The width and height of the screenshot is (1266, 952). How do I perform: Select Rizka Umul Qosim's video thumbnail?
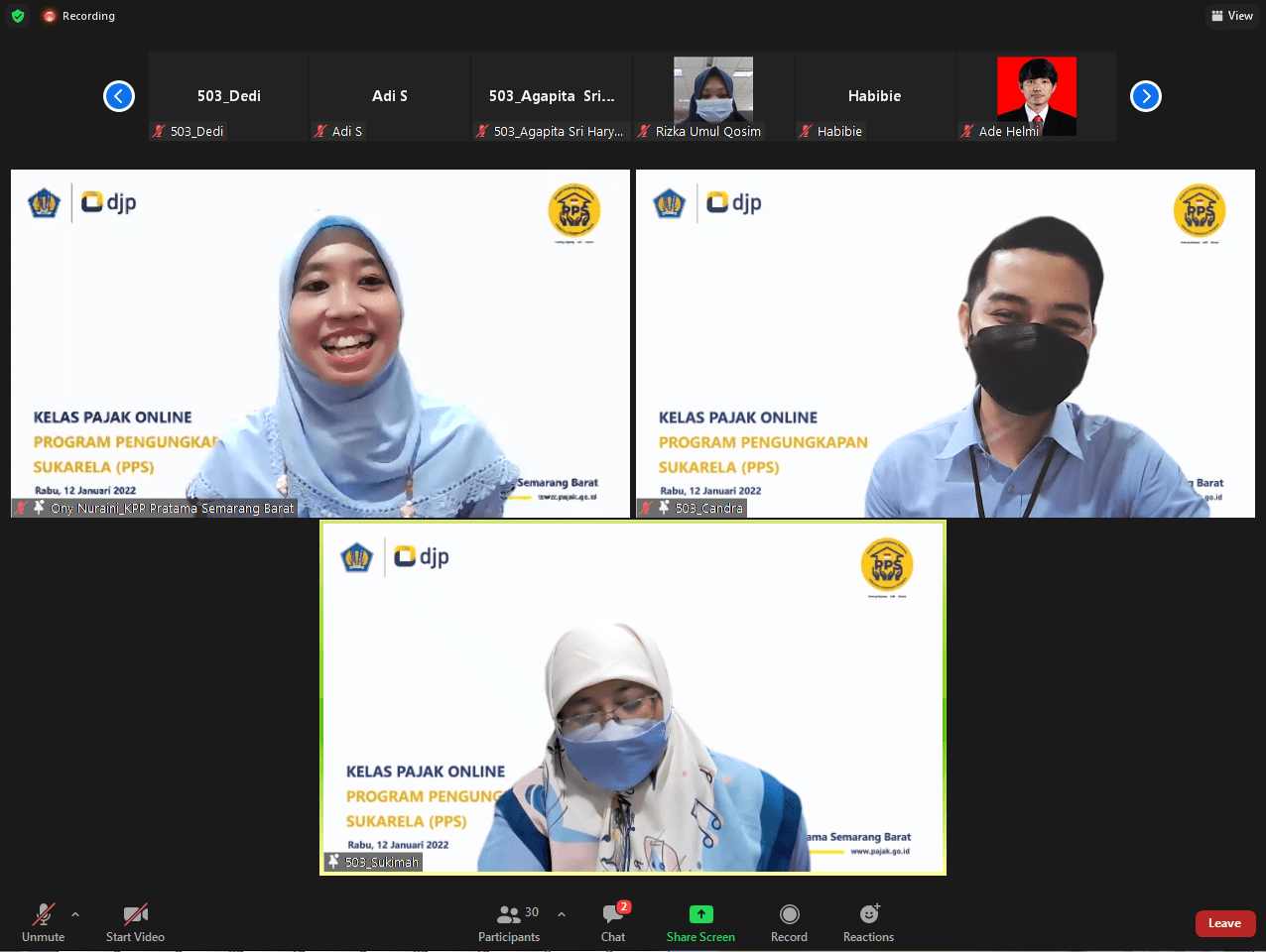pyautogui.click(x=712, y=96)
